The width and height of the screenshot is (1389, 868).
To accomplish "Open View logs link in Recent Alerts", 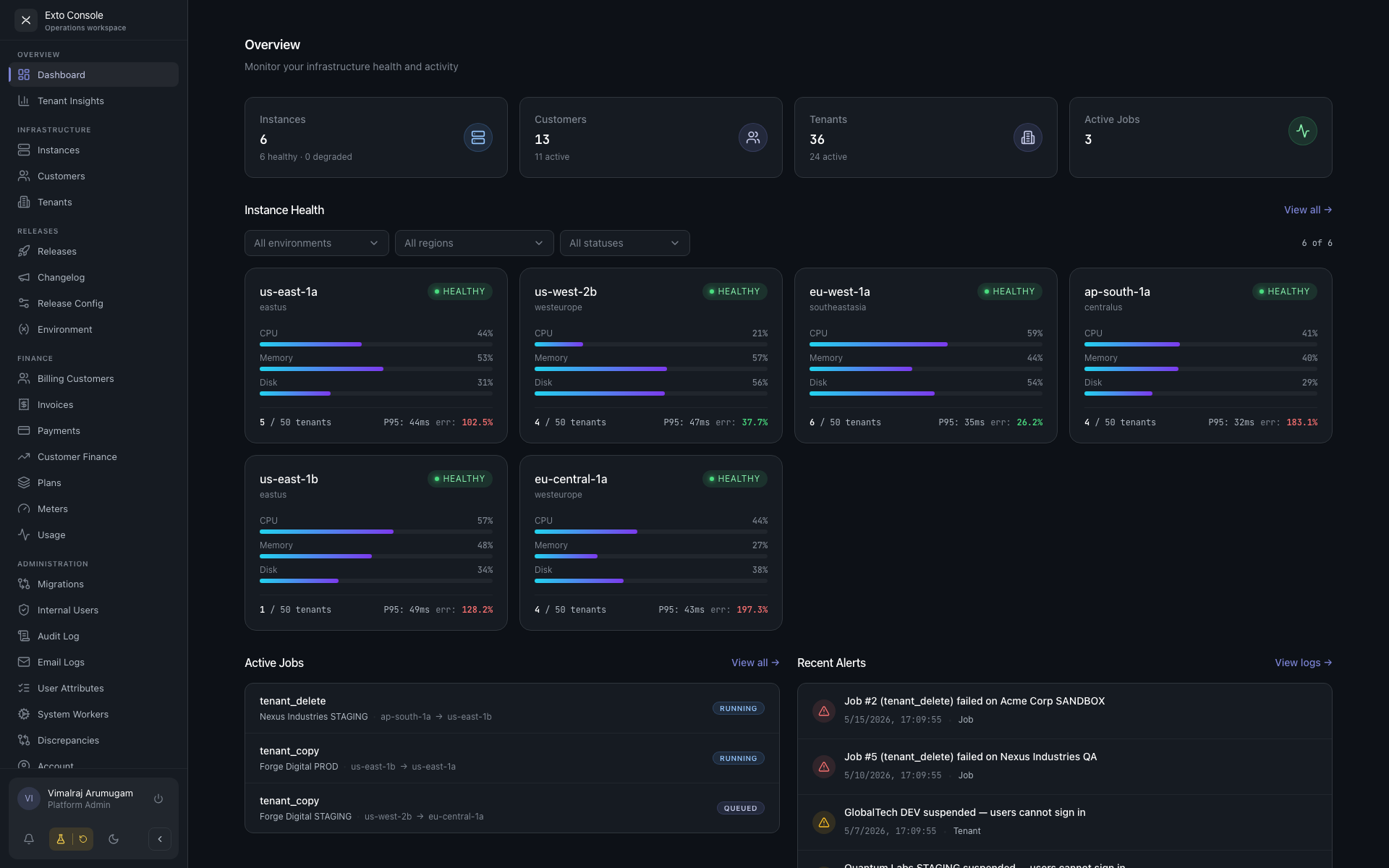I will tap(1304, 663).
